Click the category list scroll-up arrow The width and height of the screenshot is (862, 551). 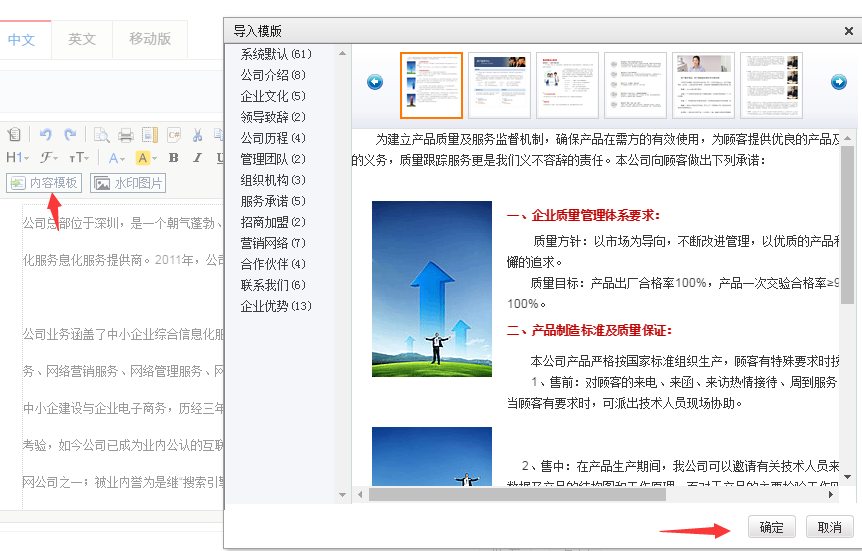pyautogui.click(x=342, y=53)
